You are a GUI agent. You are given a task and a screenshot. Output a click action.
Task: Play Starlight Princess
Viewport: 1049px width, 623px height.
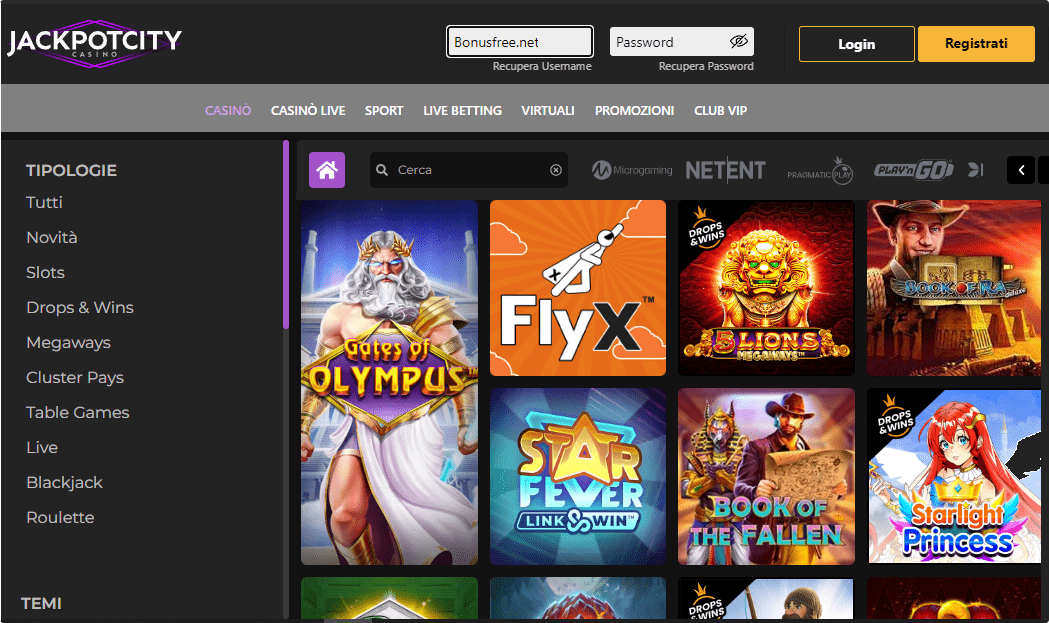[x=954, y=476]
